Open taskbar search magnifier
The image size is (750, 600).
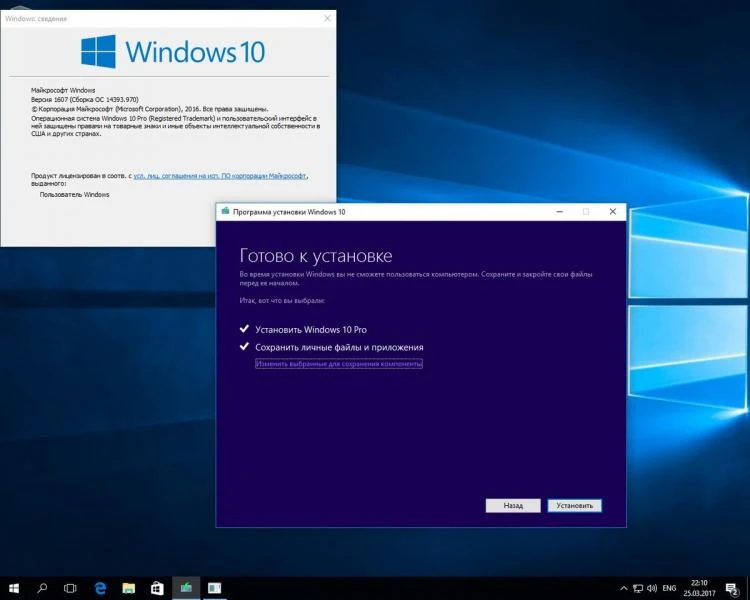(x=42, y=588)
